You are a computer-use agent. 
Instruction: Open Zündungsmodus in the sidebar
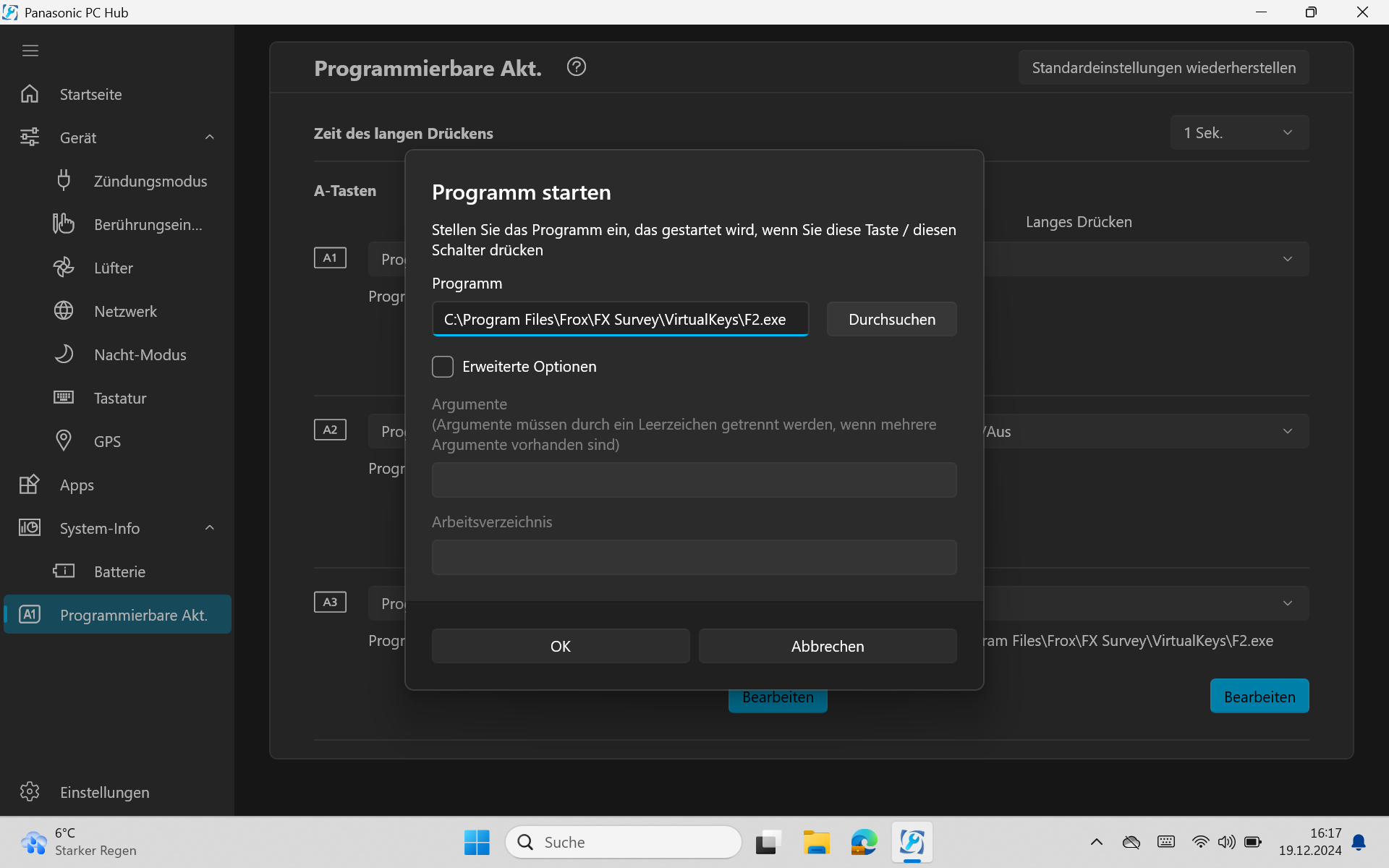point(150,181)
